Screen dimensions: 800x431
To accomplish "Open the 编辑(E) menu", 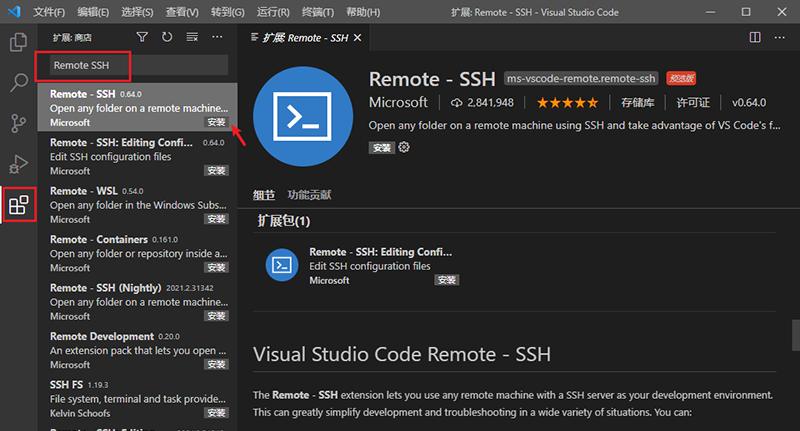I will coord(93,12).
